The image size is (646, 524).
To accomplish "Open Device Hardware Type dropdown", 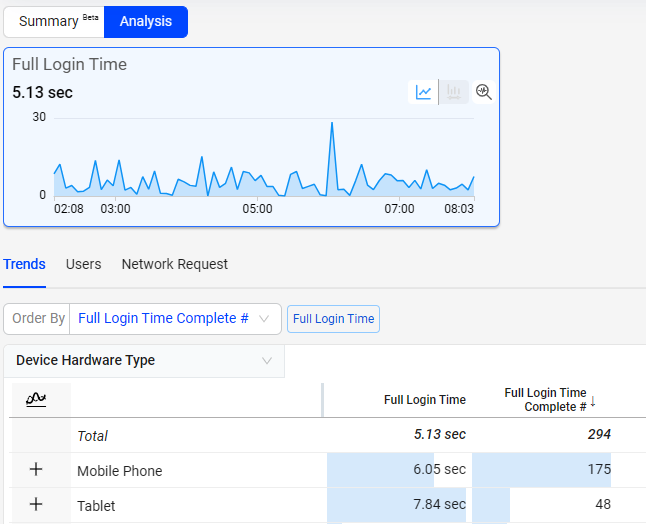I will pos(144,360).
